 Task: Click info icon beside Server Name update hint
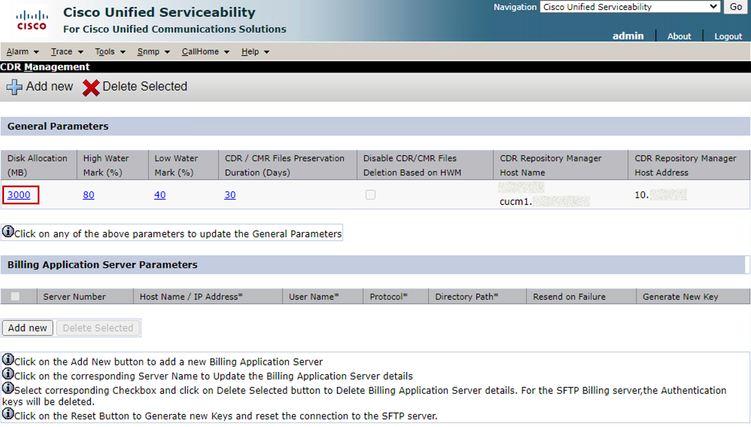point(8,373)
